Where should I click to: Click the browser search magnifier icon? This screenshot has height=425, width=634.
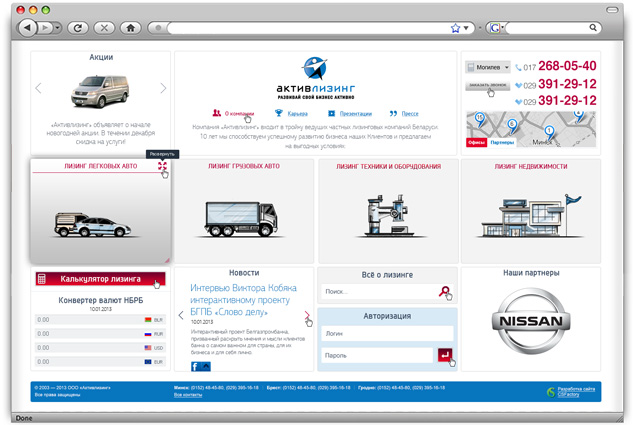593,27
